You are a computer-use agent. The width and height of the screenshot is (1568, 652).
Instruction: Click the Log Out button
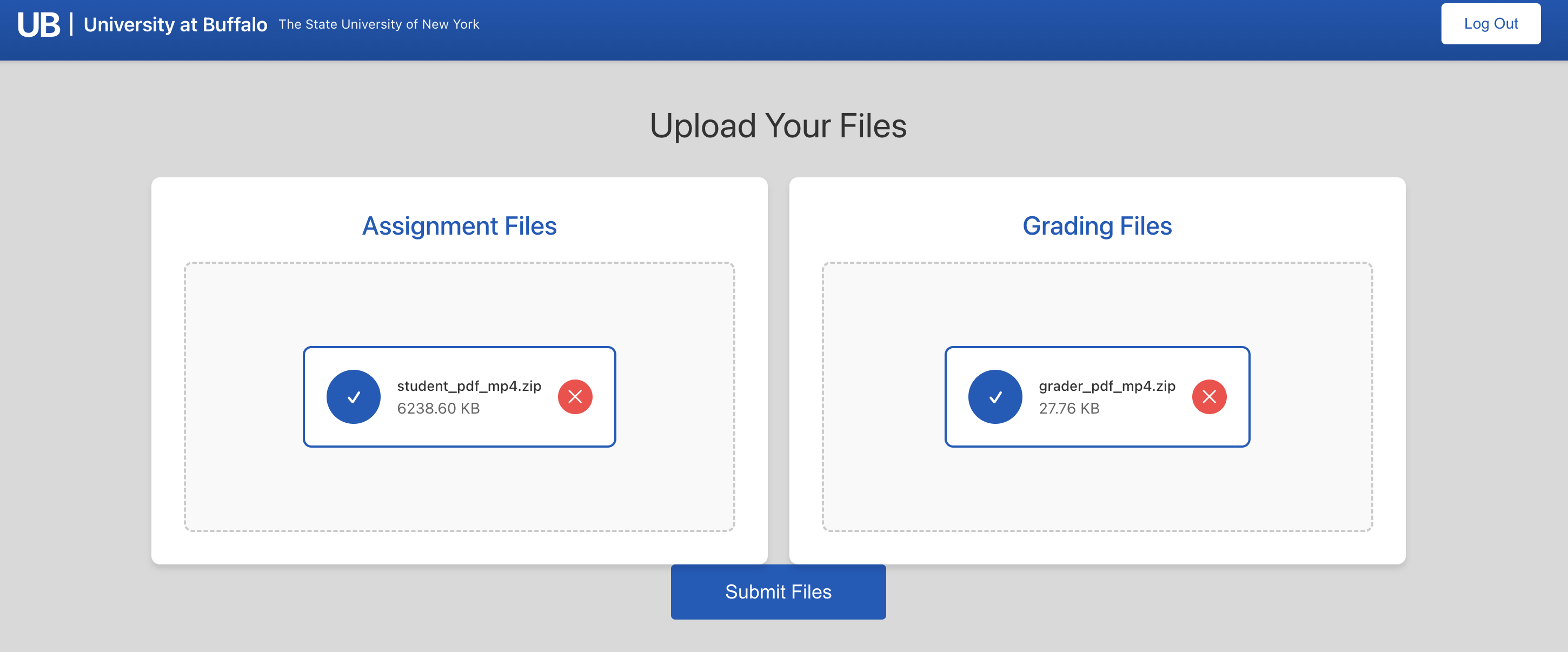coord(1490,24)
